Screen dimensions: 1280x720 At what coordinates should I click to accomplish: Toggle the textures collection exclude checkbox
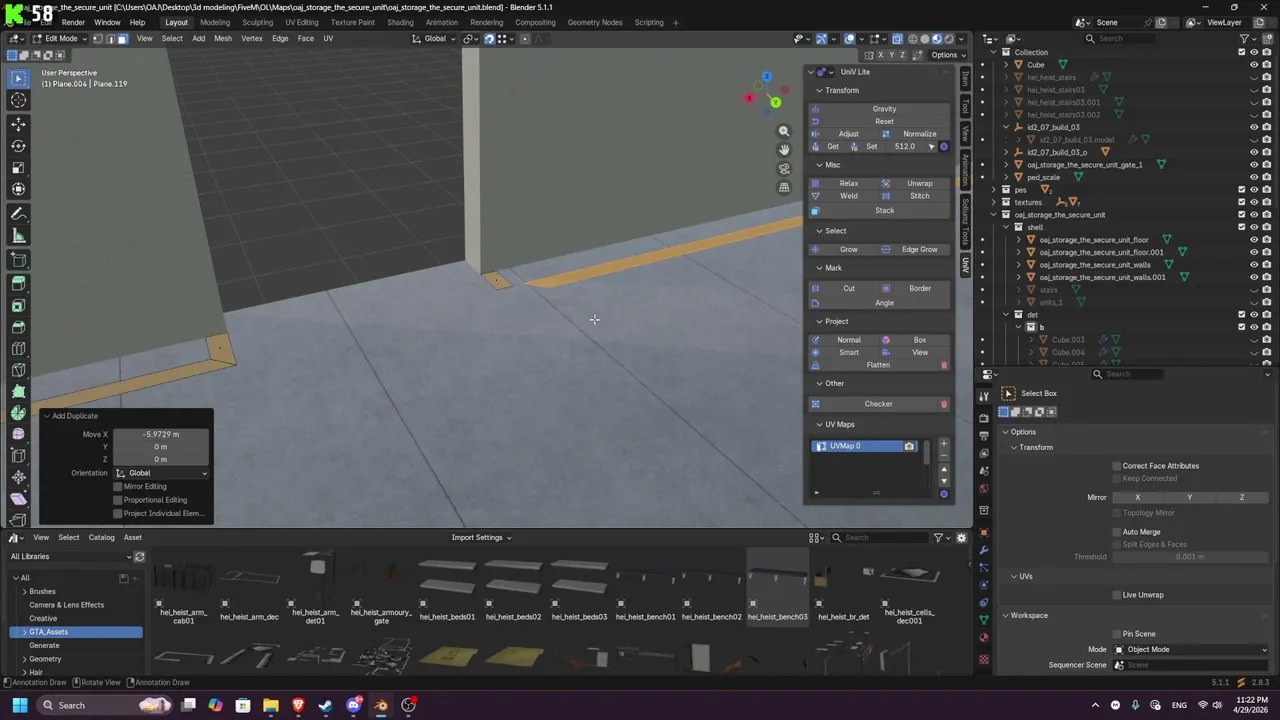[x=1242, y=202]
